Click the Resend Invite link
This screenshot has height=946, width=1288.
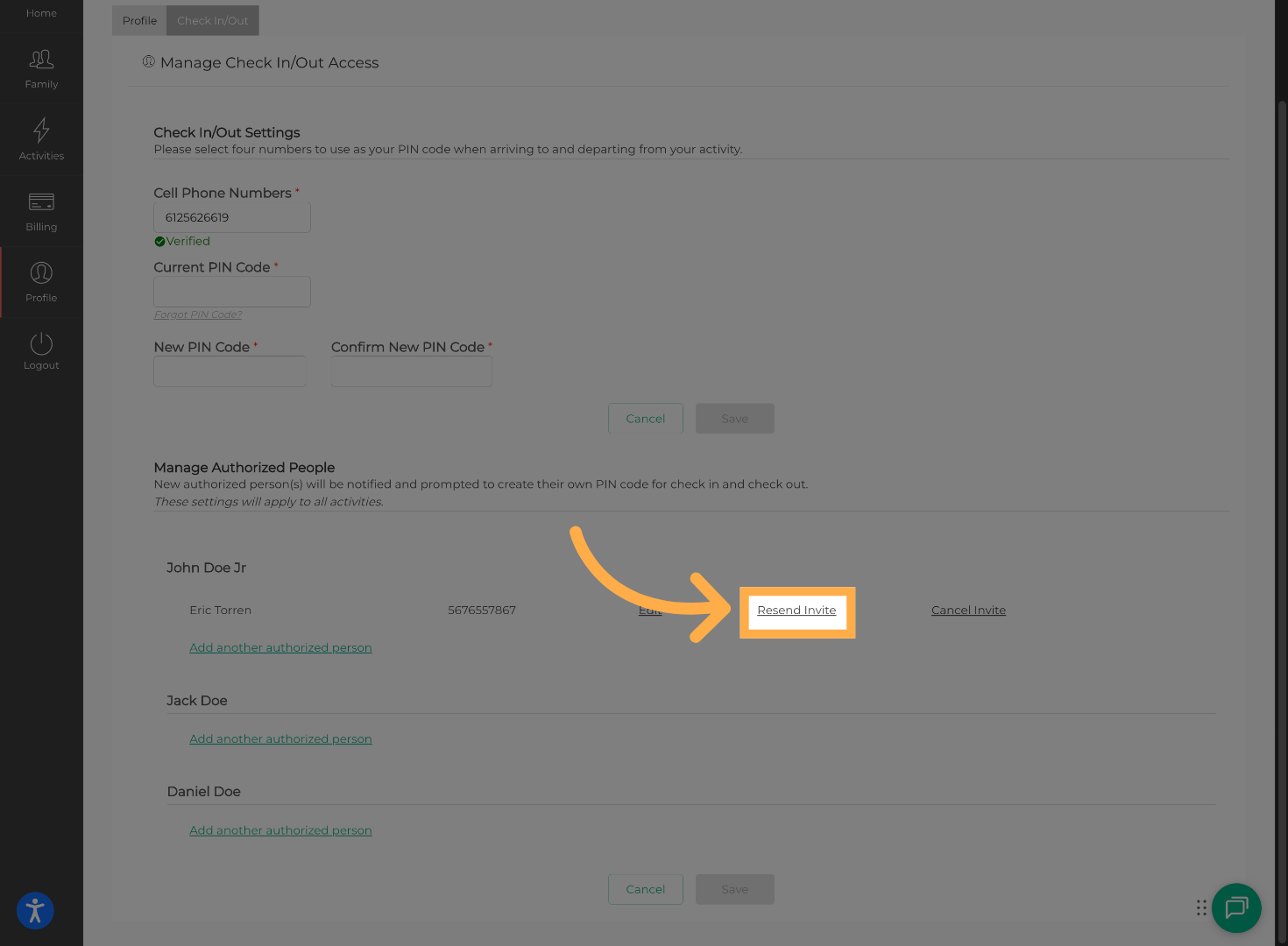tap(796, 611)
